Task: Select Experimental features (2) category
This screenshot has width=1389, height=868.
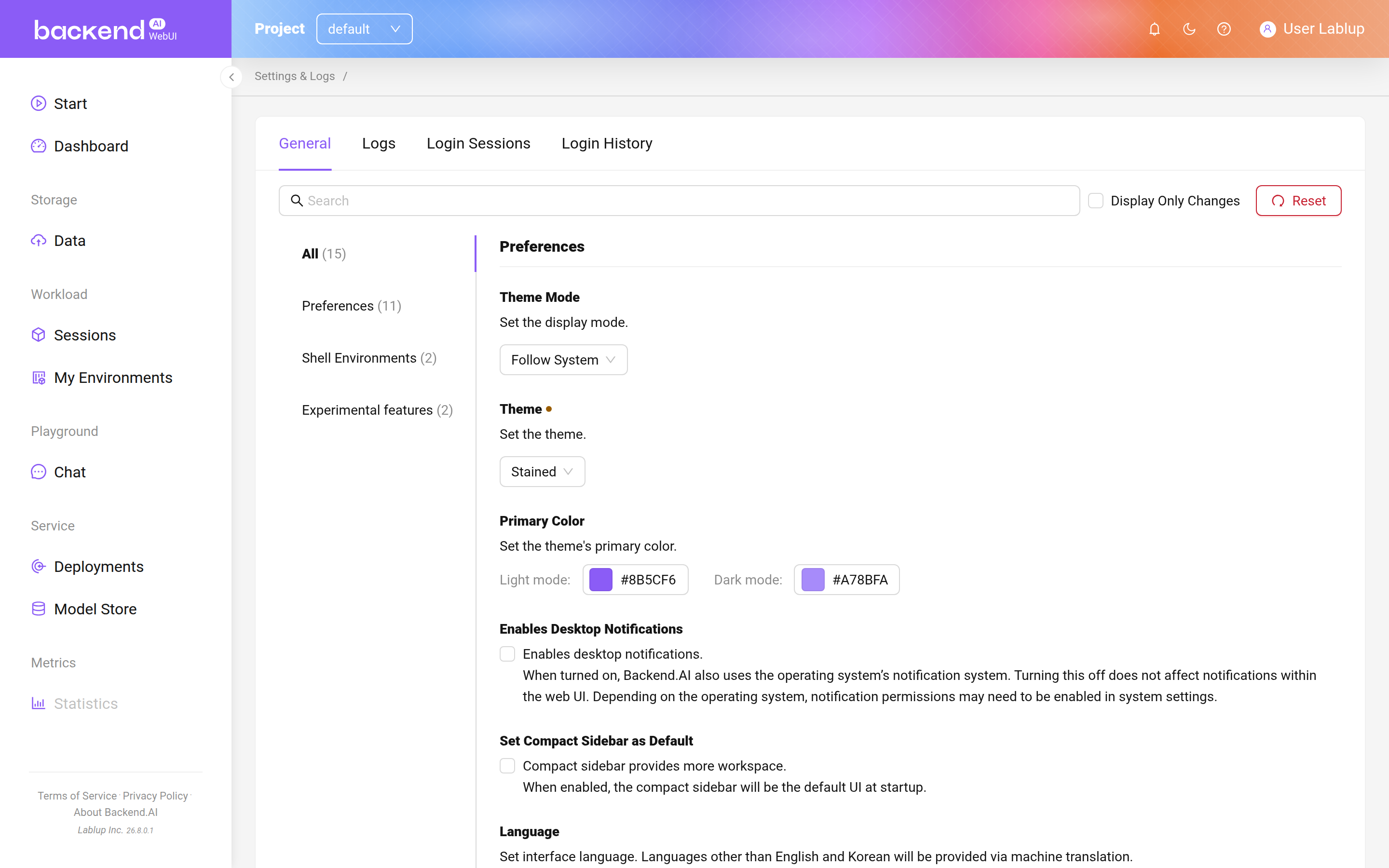Action: [377, 410]
